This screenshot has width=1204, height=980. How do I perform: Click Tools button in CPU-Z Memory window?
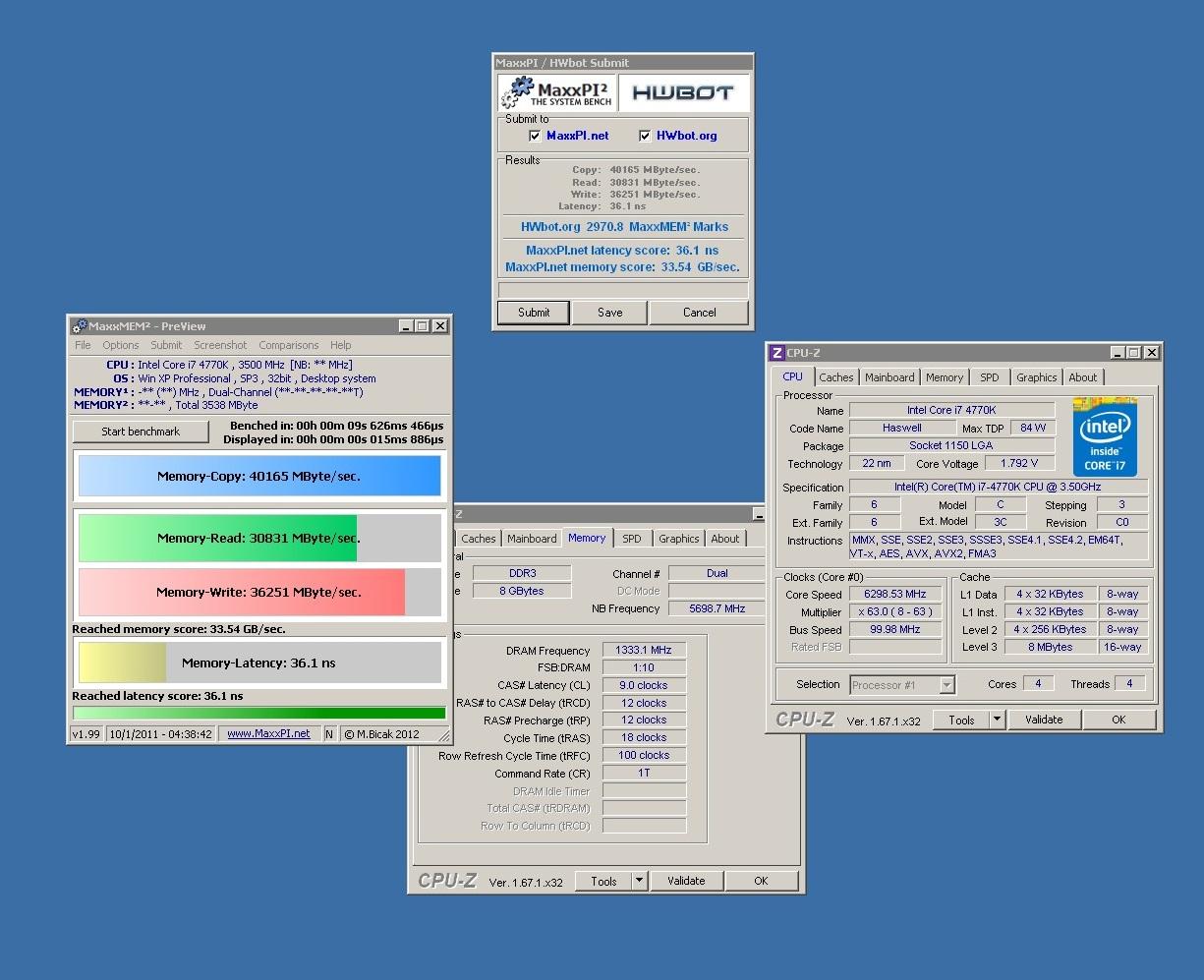[x=603, y=881]
